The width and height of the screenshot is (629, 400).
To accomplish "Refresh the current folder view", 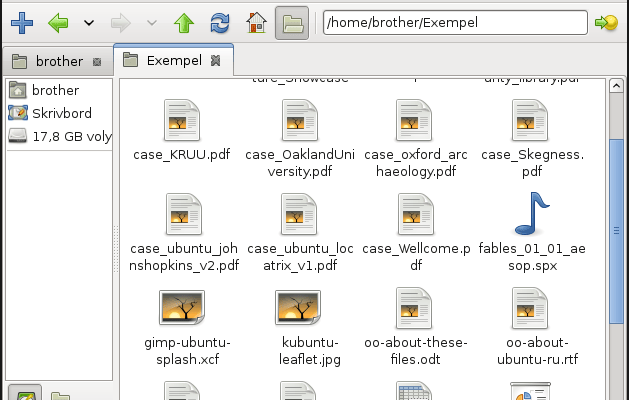I will coord(220,23).
